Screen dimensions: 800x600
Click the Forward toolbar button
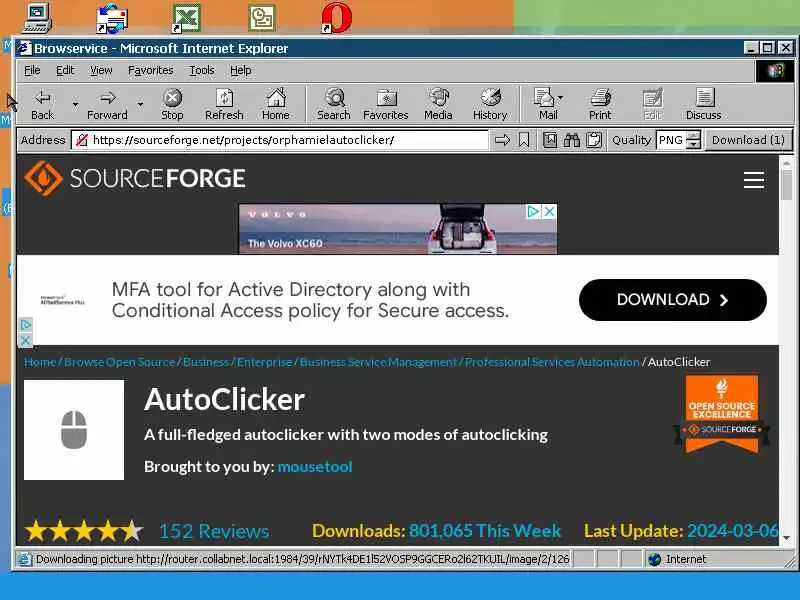[x=107, y=105]
